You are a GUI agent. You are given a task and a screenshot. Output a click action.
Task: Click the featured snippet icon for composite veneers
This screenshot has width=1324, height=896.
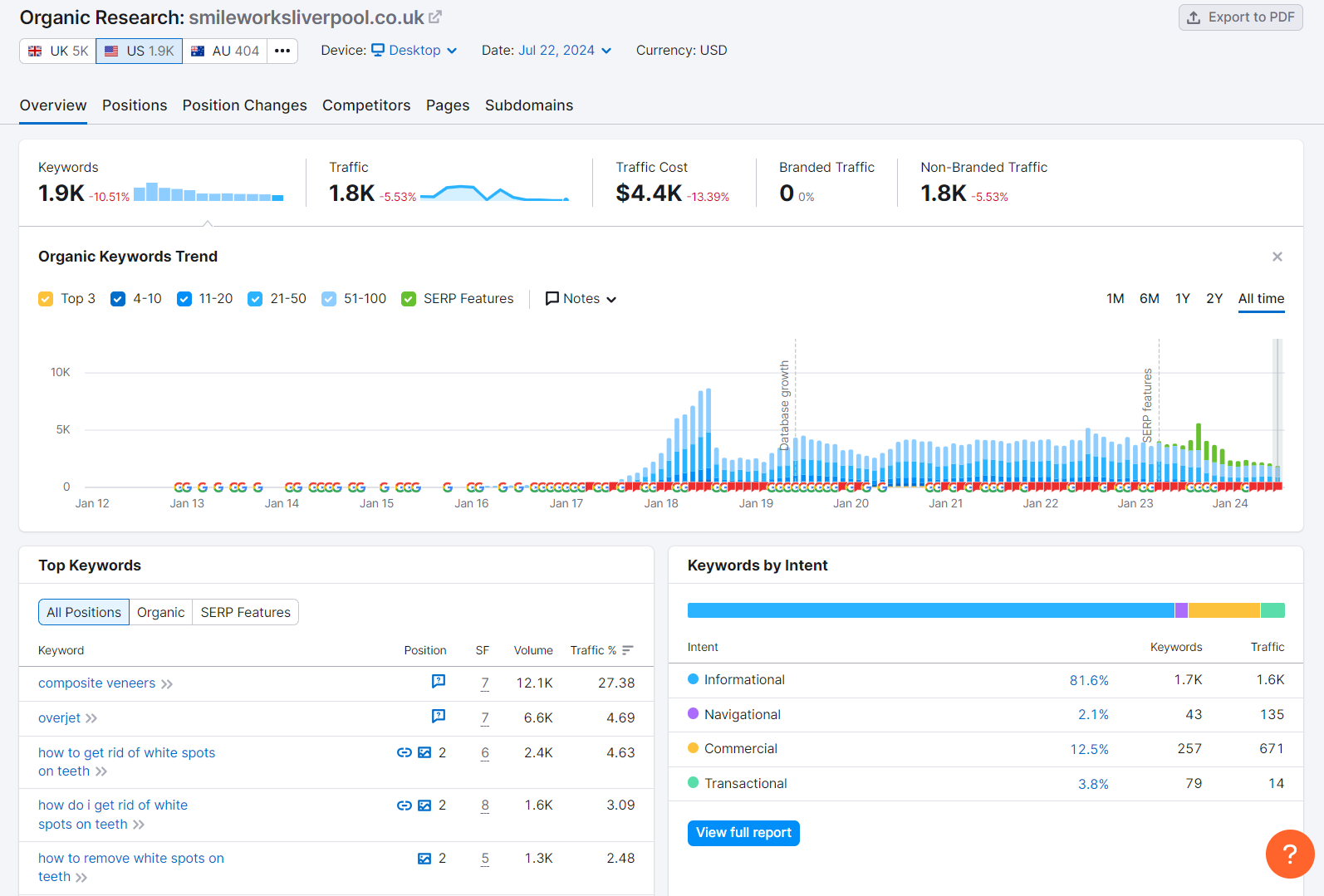coord(439,682)
